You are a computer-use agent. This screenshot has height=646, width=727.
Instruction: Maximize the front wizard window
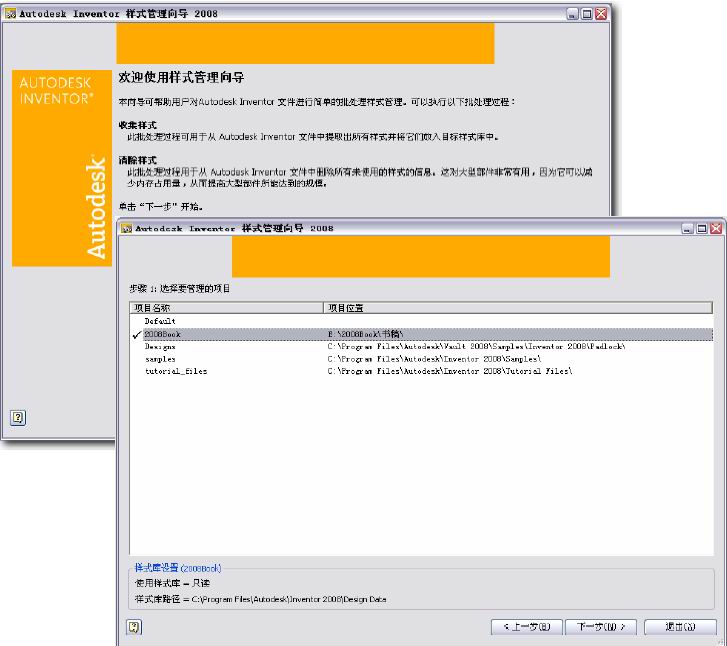[x=702, y=228]
